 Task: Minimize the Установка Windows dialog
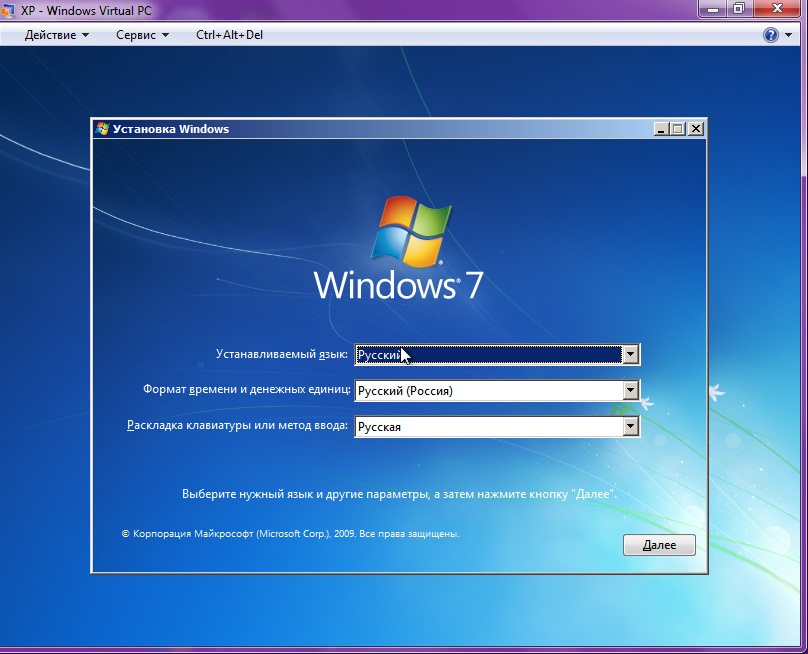[661, 129]
